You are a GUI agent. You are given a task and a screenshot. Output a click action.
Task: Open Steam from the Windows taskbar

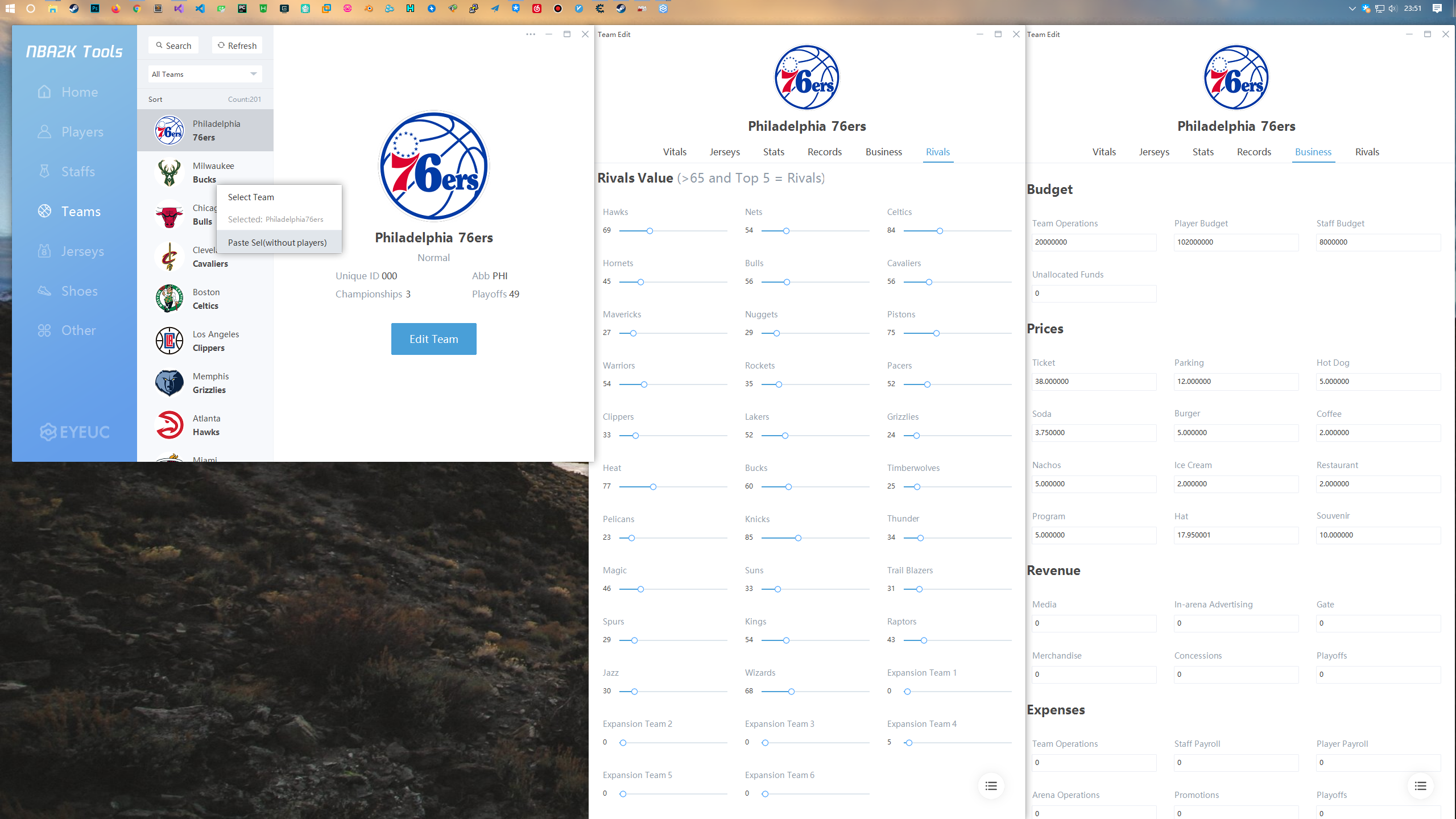74,9
